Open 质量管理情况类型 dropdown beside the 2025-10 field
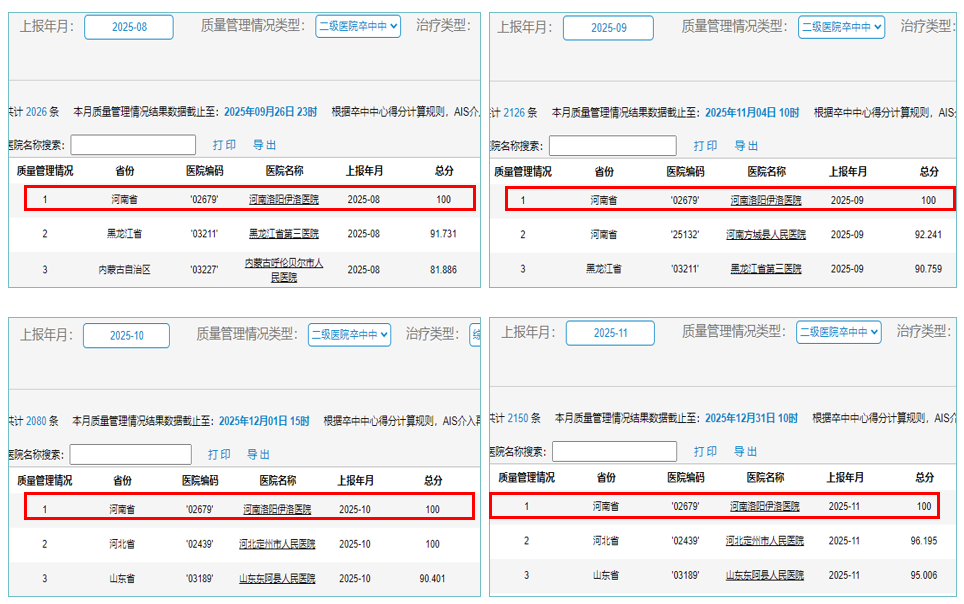 coord(349,335)
